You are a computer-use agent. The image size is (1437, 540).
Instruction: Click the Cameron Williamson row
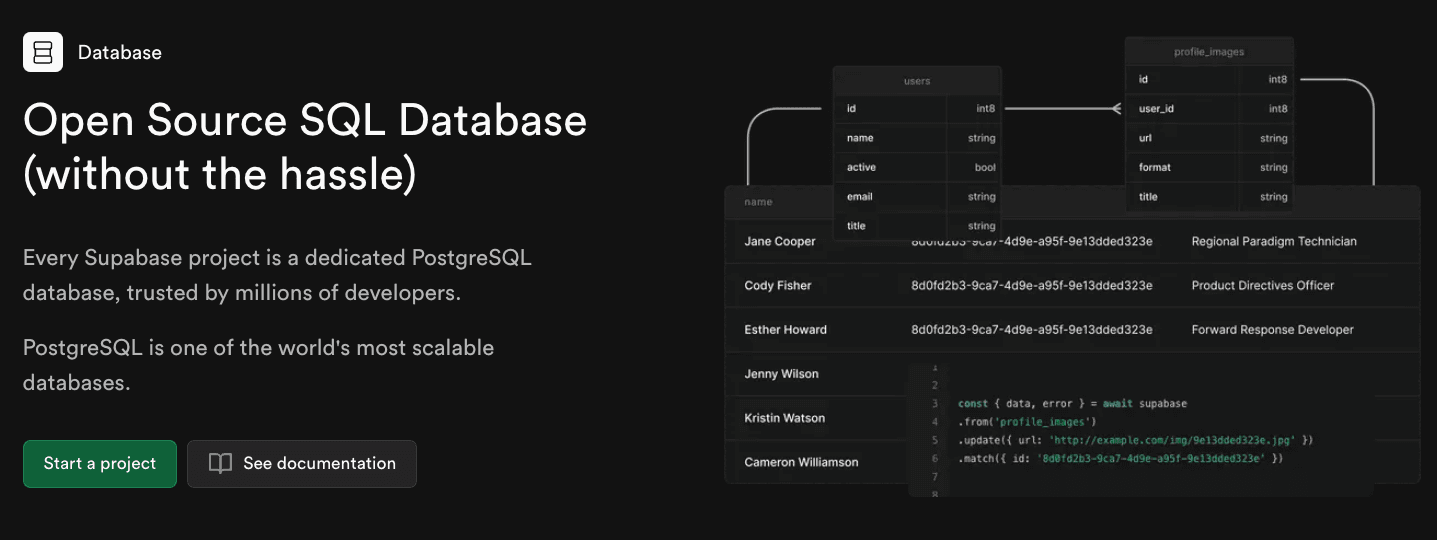click(801, 462)
